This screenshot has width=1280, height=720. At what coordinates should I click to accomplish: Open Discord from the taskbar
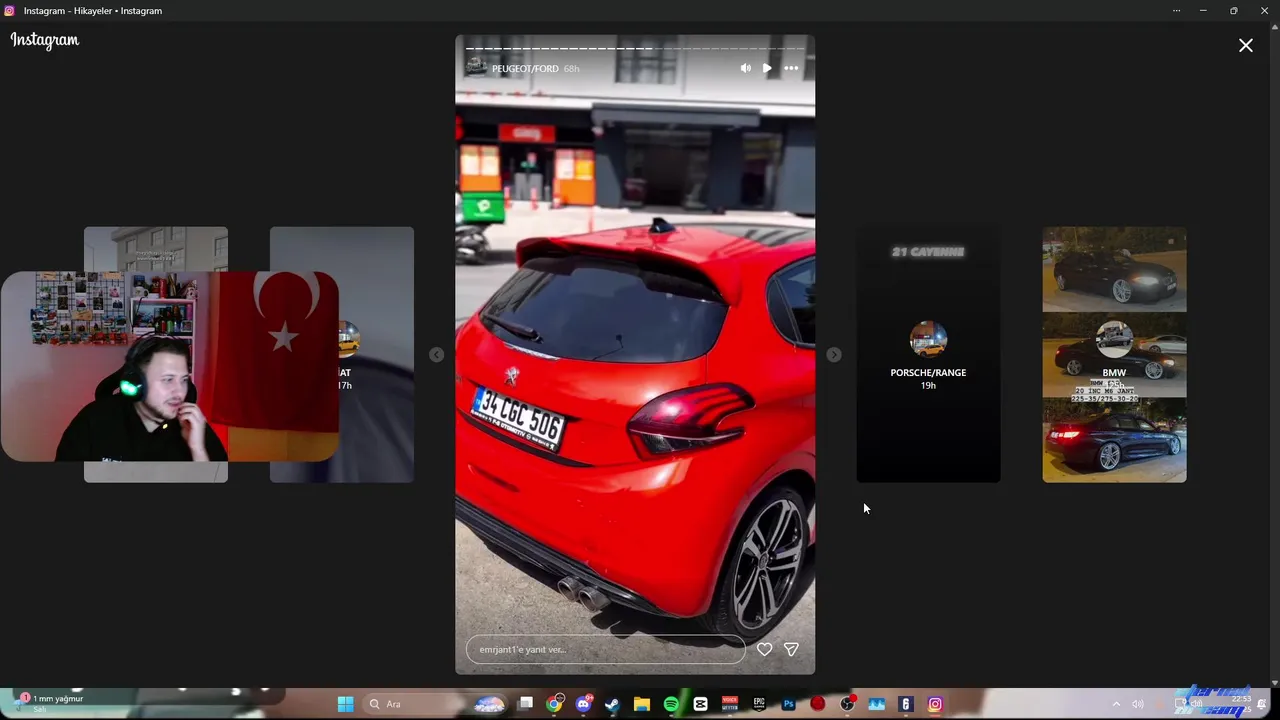[583, 704]
